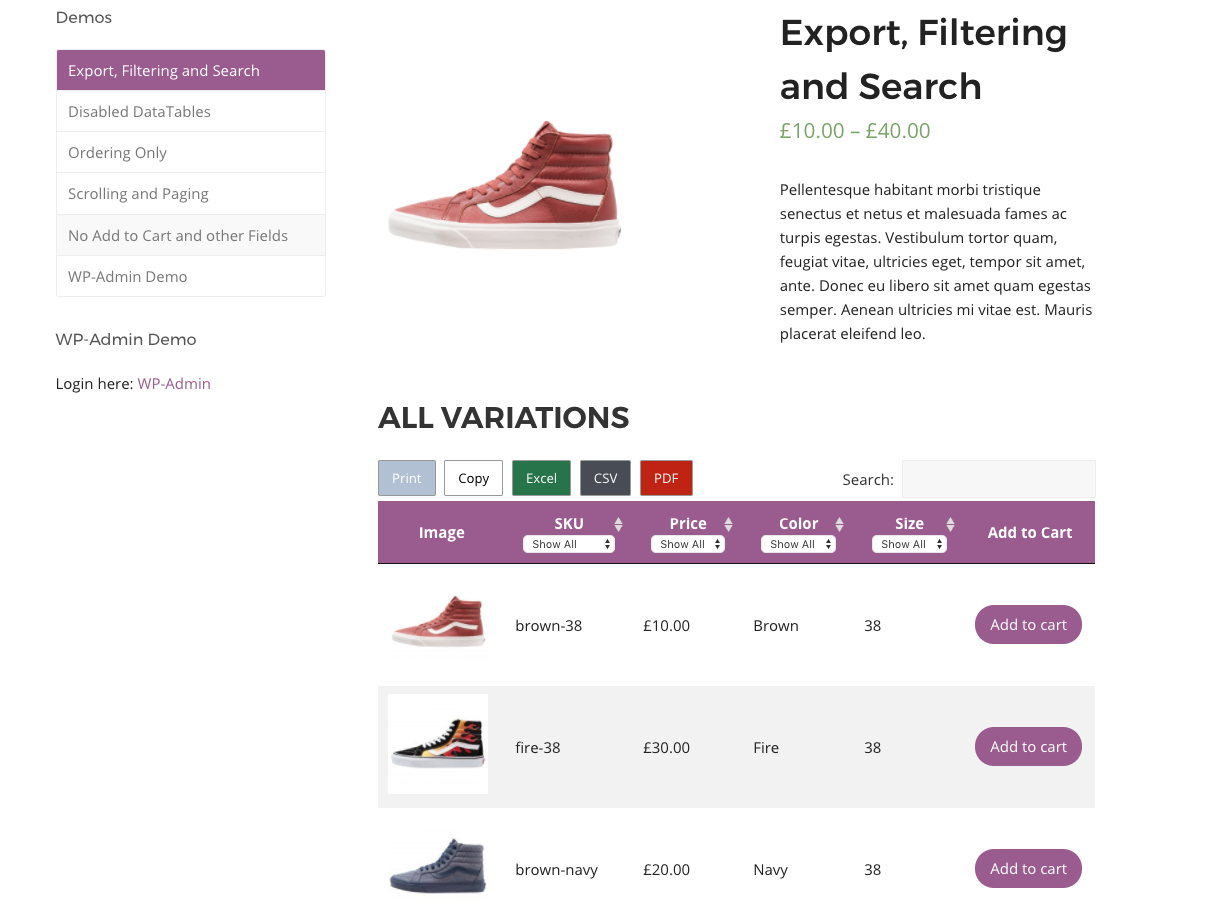
Task: Follow the WP-Admin login link
Action: [x=174, y=383]
